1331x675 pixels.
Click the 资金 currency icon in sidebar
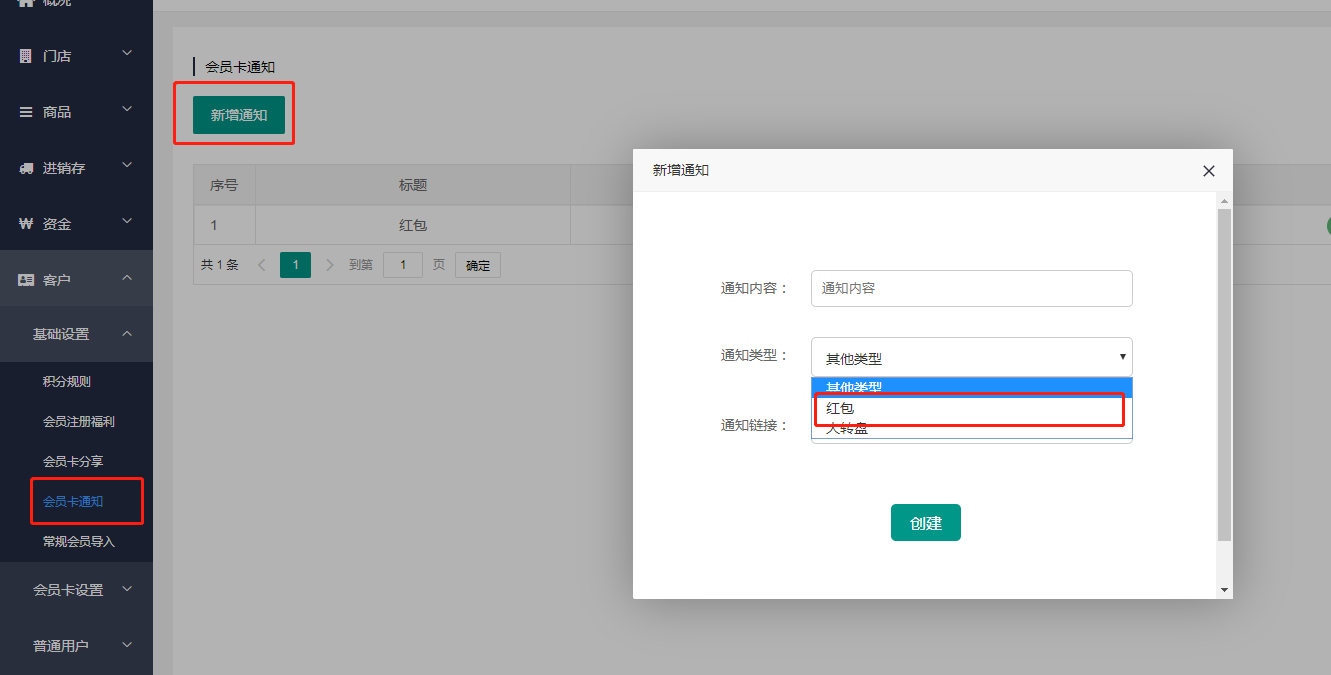click(26, 224)
